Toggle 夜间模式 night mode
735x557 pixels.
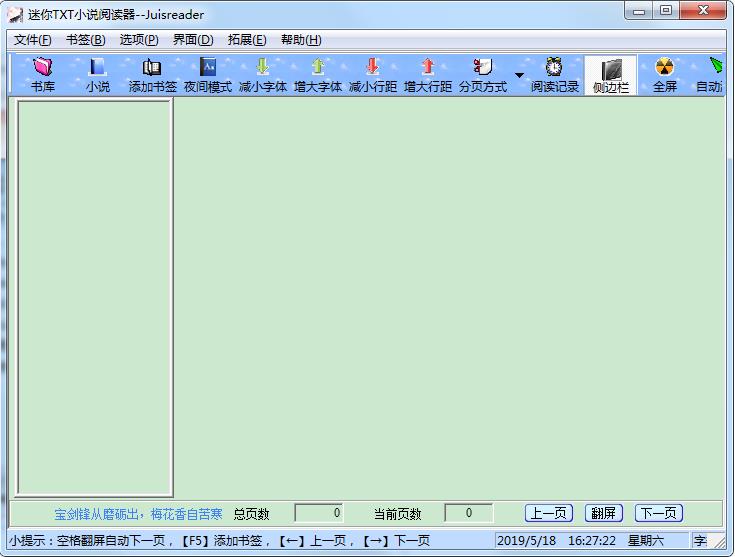[x=207, y=75]
